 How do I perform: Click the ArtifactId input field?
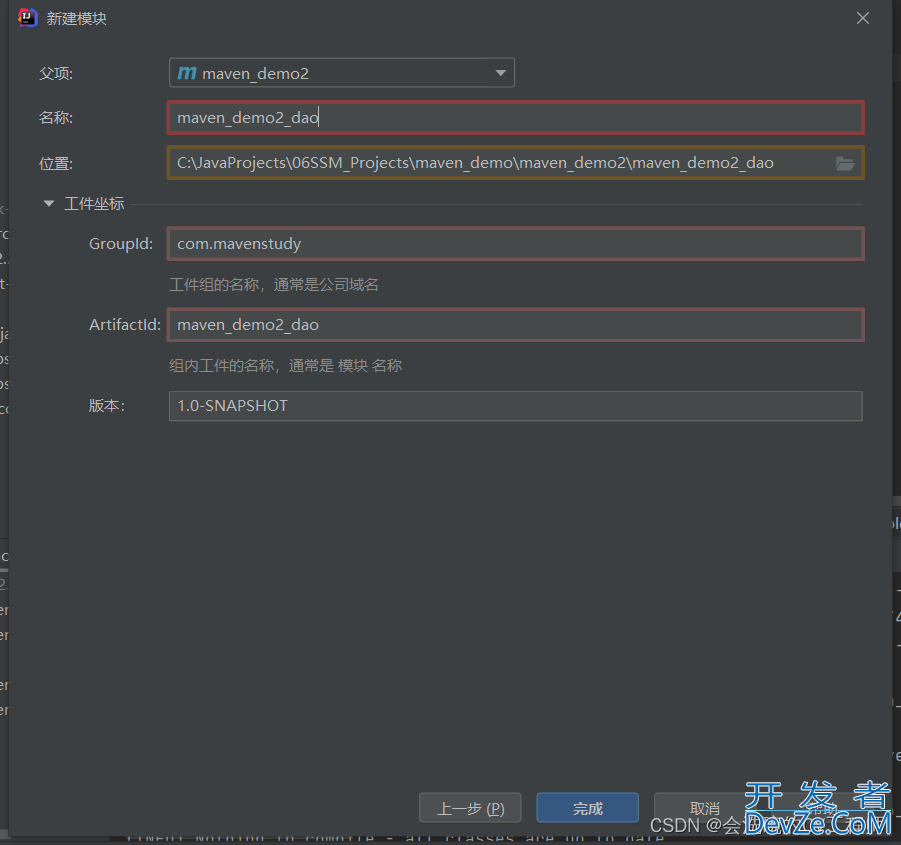(x=515, y=325)
